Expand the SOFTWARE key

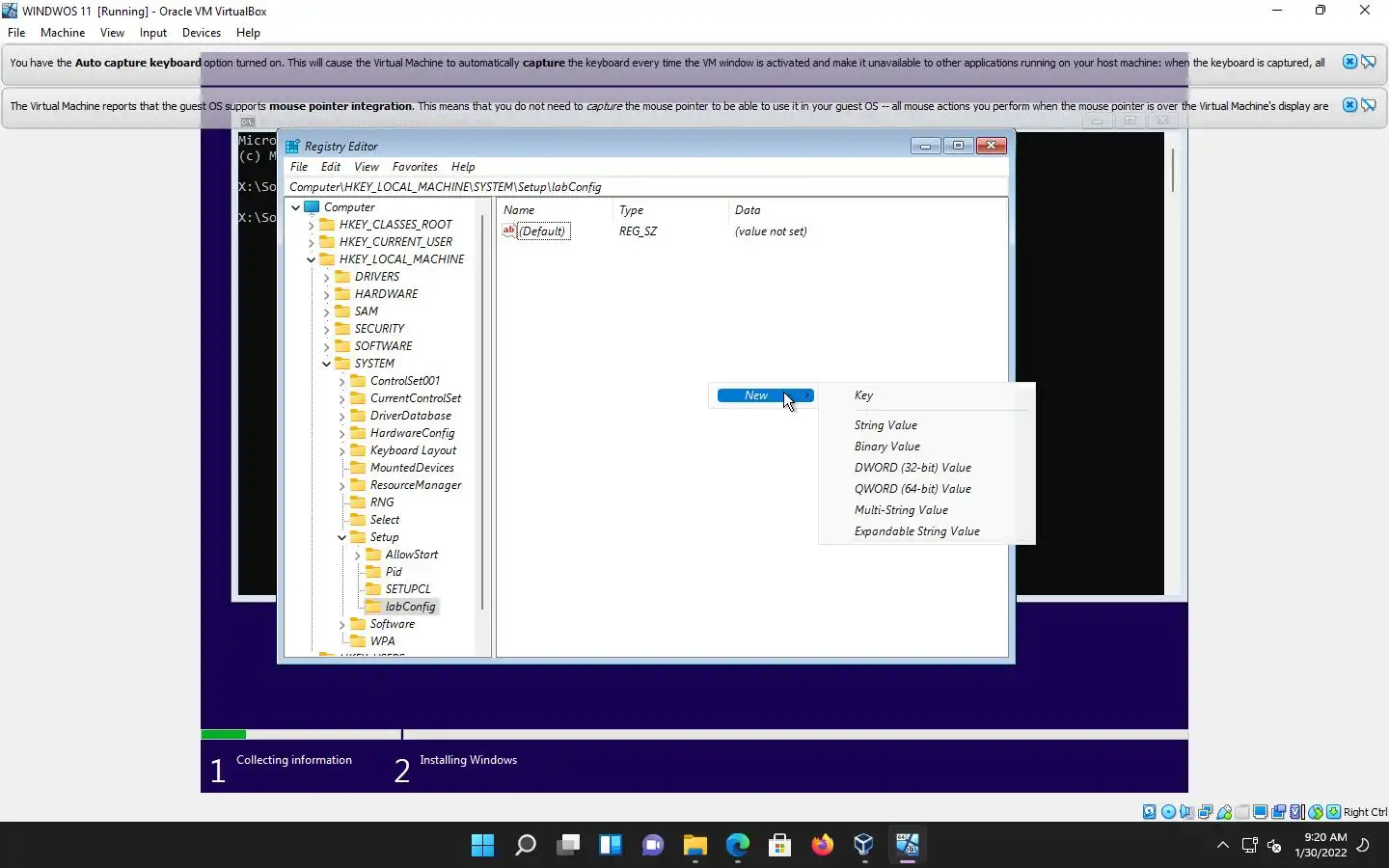pyautogui.click(x=326, y=346)
